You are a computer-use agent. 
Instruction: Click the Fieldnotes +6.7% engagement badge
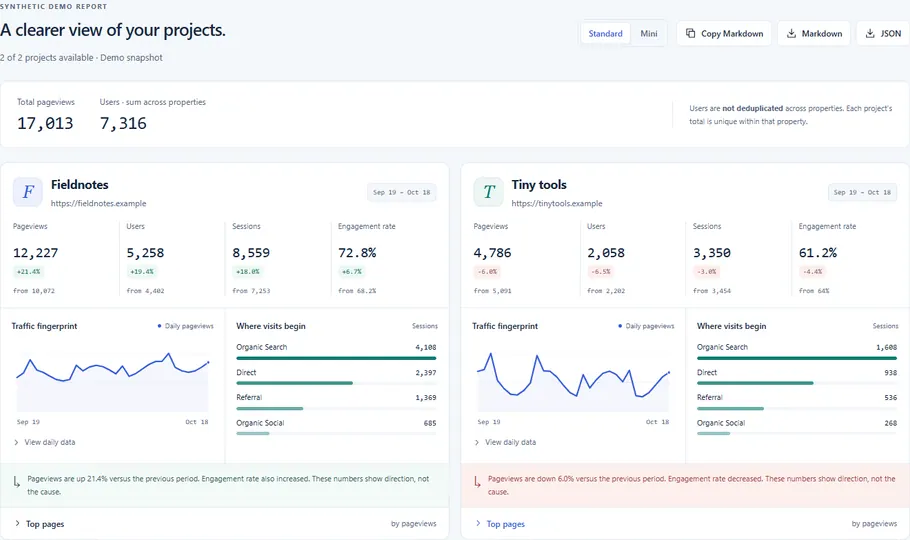tap(352, 272)
